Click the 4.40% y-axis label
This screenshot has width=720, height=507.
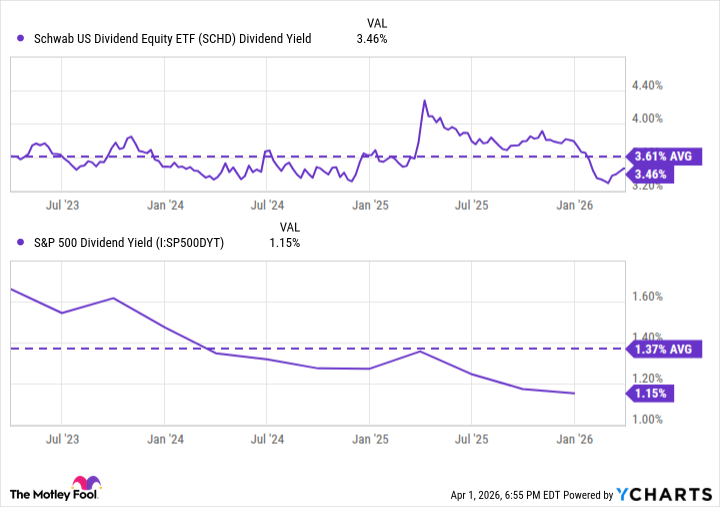pos(649,86)
